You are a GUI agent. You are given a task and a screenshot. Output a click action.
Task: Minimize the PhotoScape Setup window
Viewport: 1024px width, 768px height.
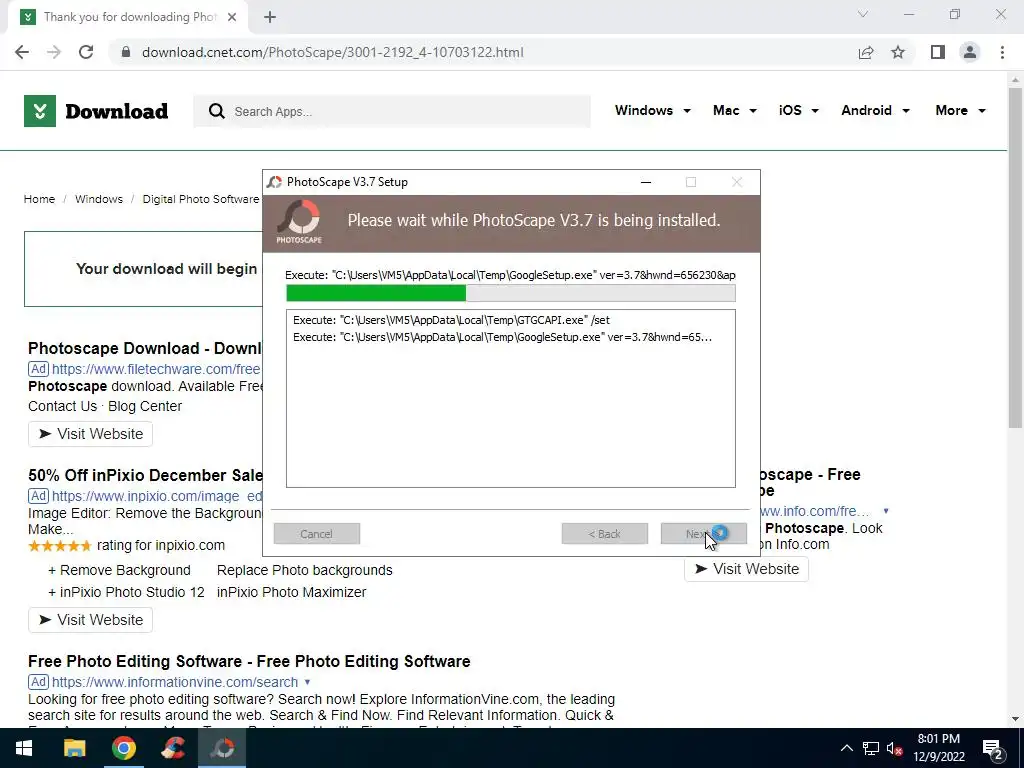646,182
